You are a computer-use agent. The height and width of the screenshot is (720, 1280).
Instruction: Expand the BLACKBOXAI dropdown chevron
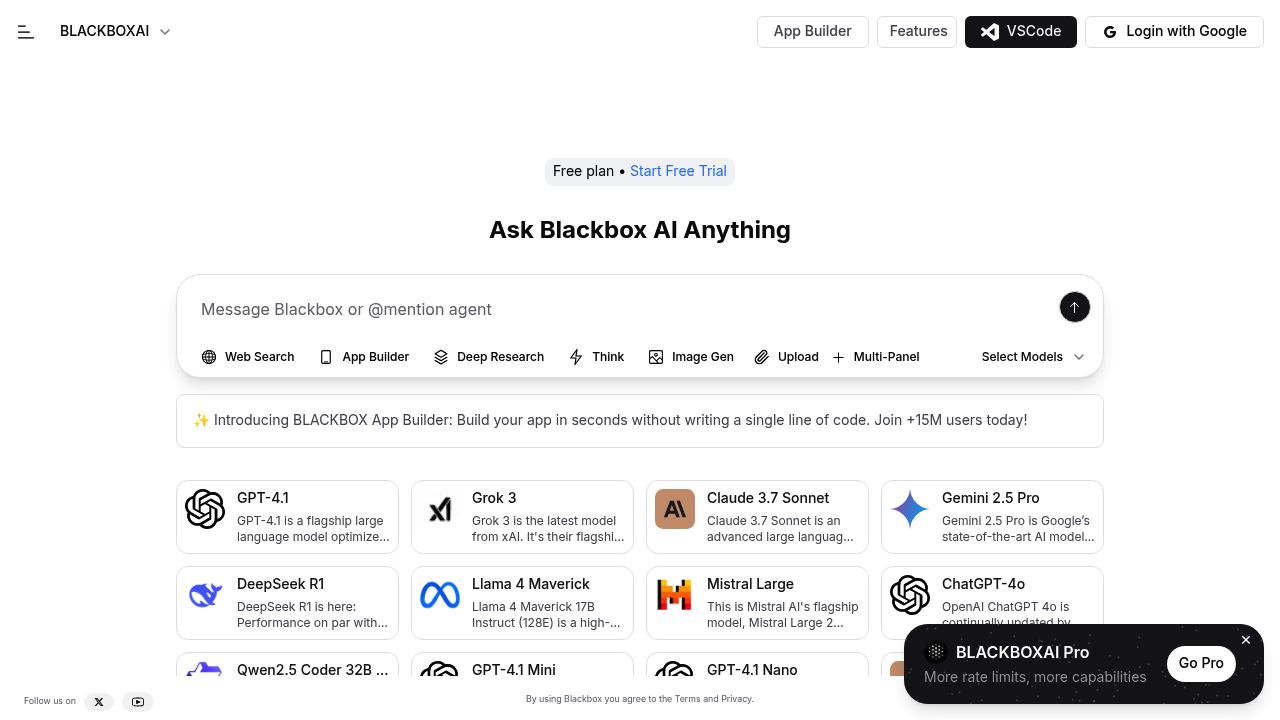coord(165,32)
